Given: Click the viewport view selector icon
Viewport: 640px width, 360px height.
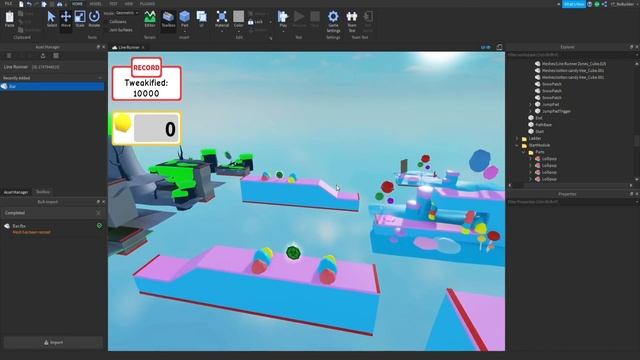Looking at the screenshot, I should (x=499, y=47).
